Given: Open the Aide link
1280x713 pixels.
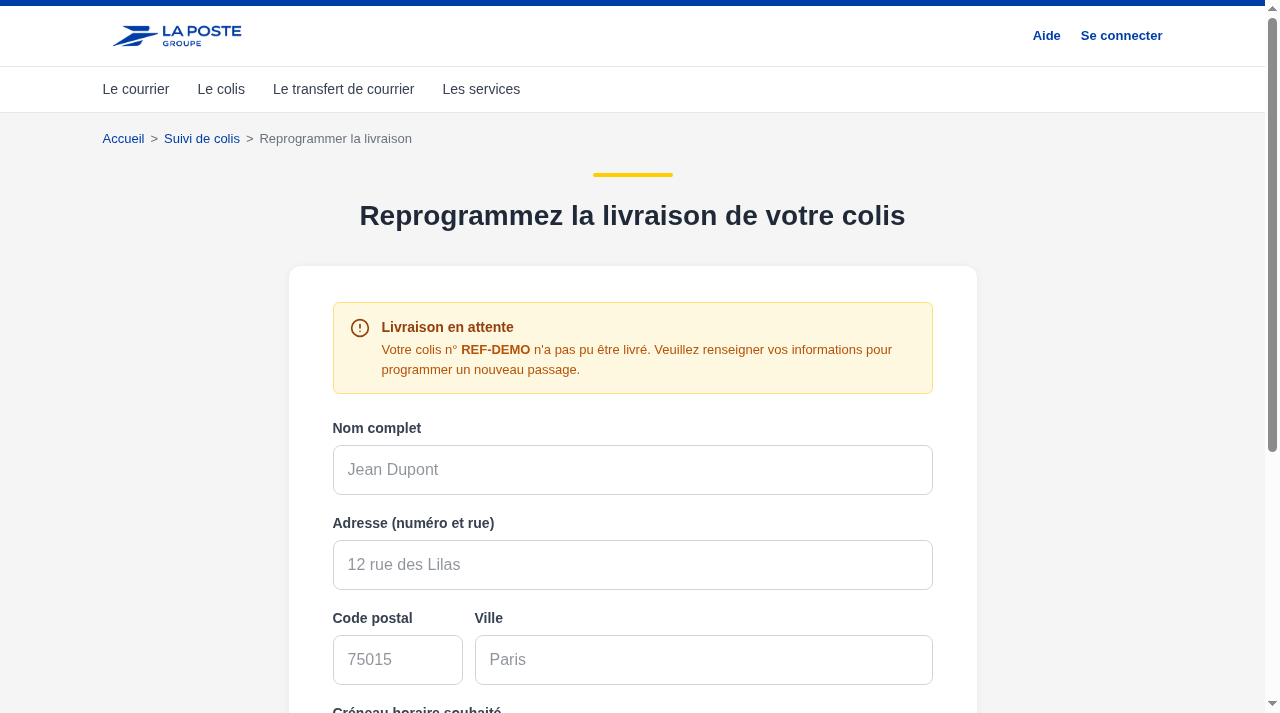Looking at the screenshot, I should (x=1046, y=36).
